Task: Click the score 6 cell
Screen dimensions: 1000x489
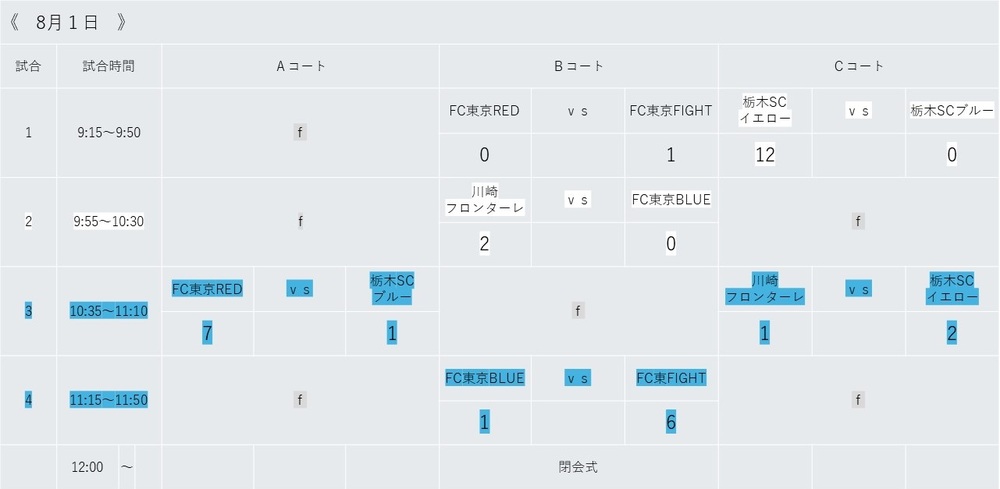Action: (x=671, y=423)
